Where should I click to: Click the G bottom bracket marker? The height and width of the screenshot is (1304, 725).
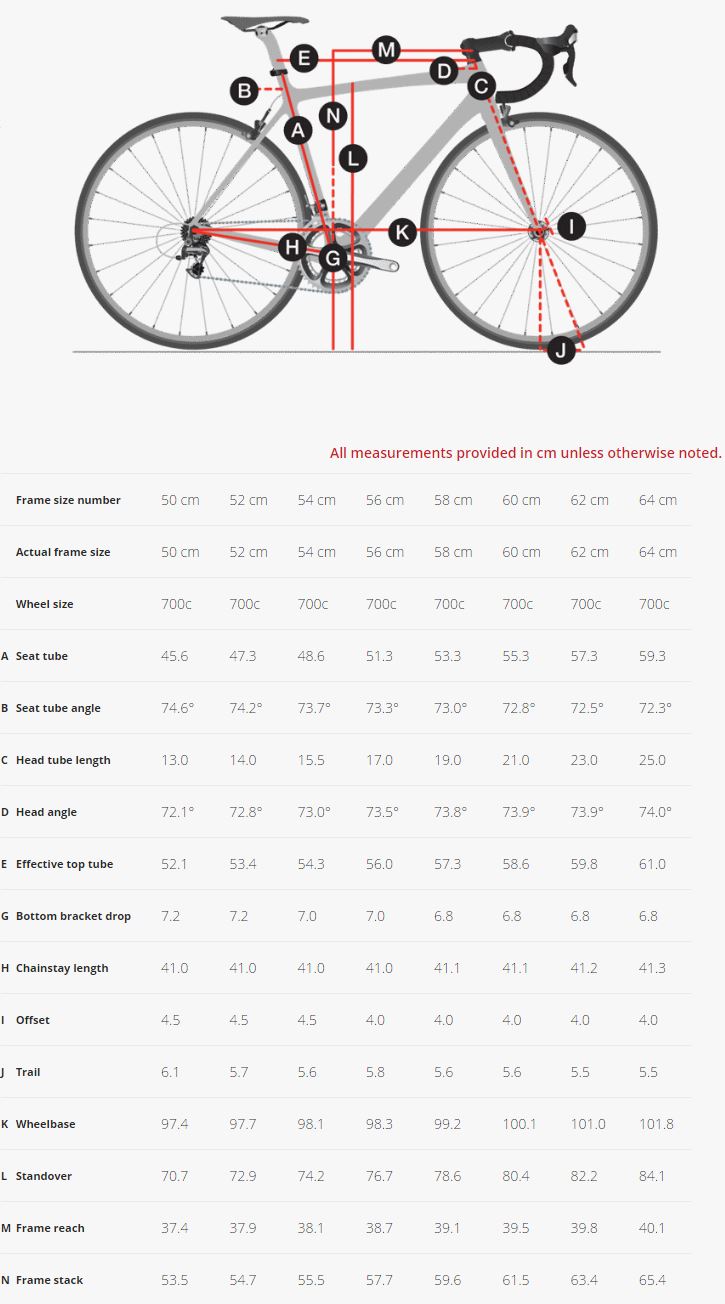pos(332,260)
